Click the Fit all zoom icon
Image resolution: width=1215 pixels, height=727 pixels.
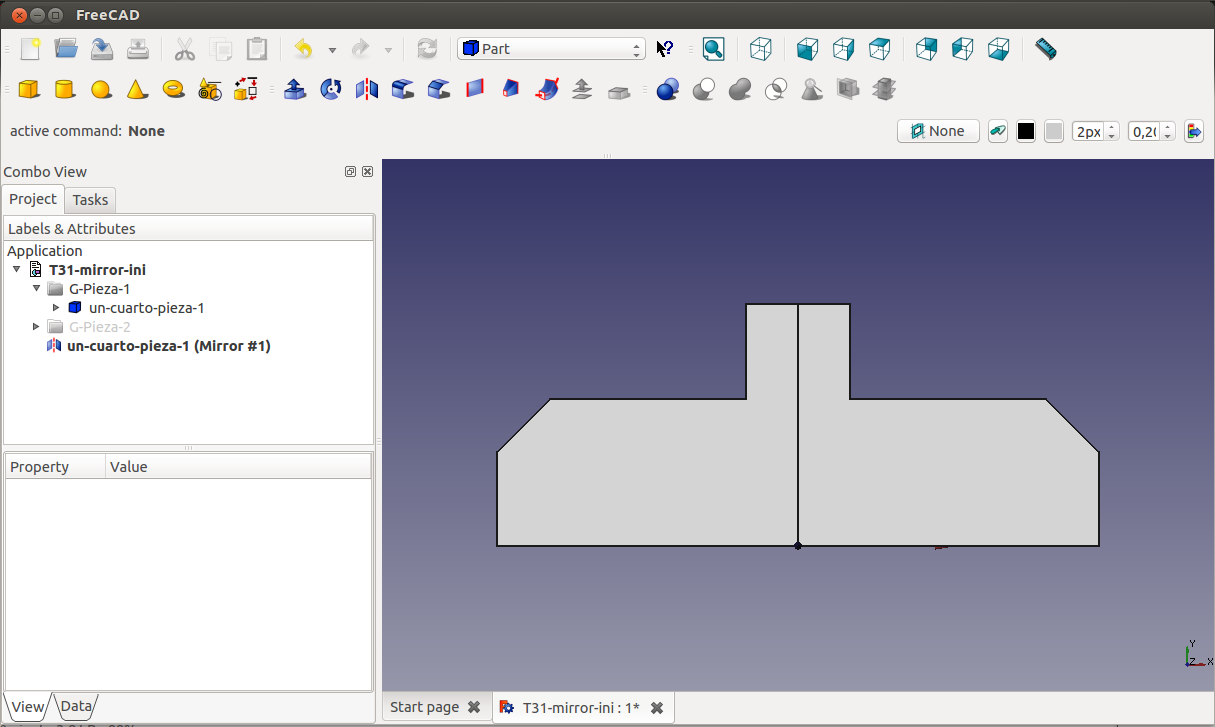click(x=713, y=49)
